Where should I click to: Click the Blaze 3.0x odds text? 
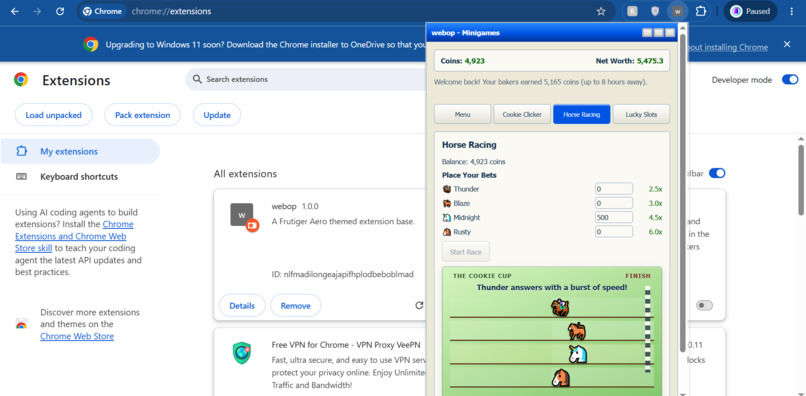(x=655, y=204)
